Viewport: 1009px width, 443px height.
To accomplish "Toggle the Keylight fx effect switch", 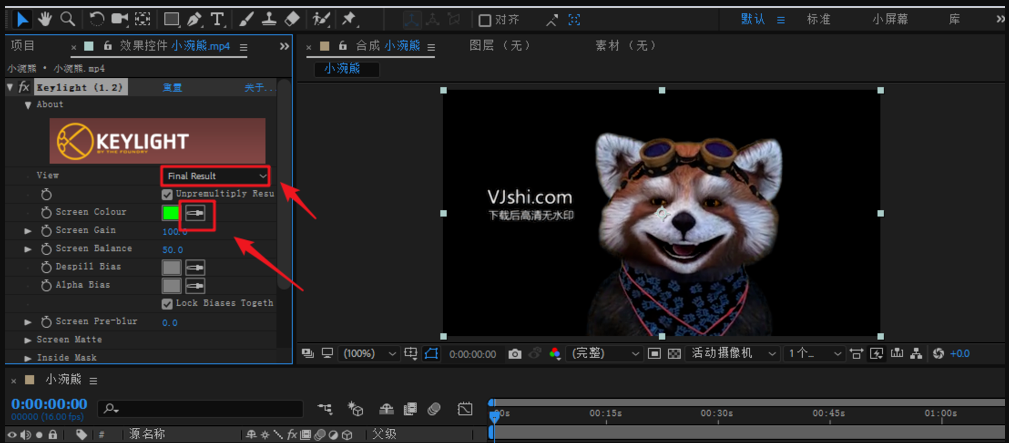I will (24, 88).
